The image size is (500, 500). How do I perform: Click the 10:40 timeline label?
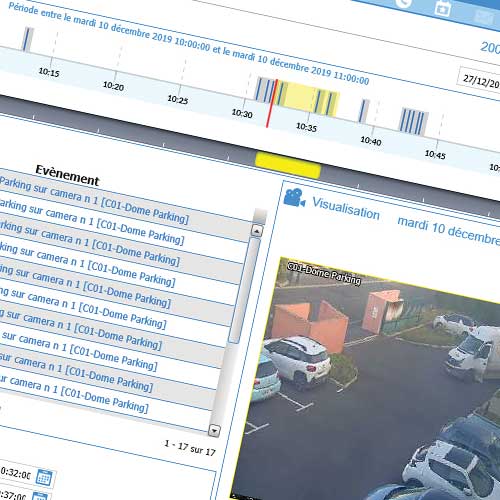[371, 141]
